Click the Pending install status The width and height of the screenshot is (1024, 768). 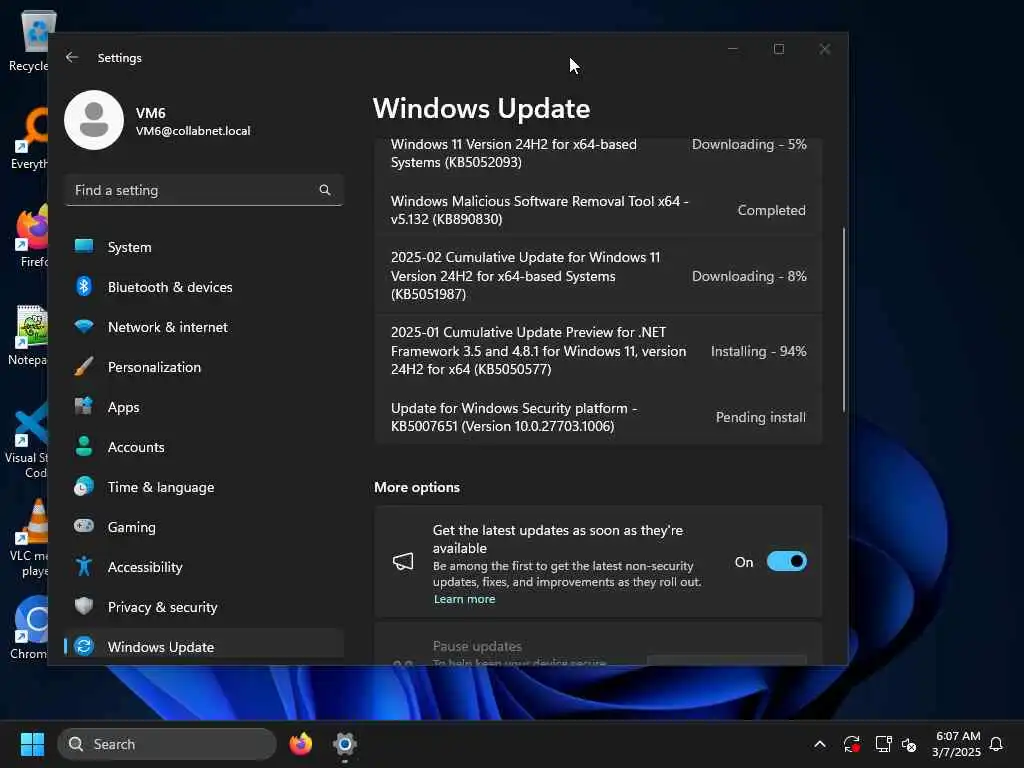(760, 417)
